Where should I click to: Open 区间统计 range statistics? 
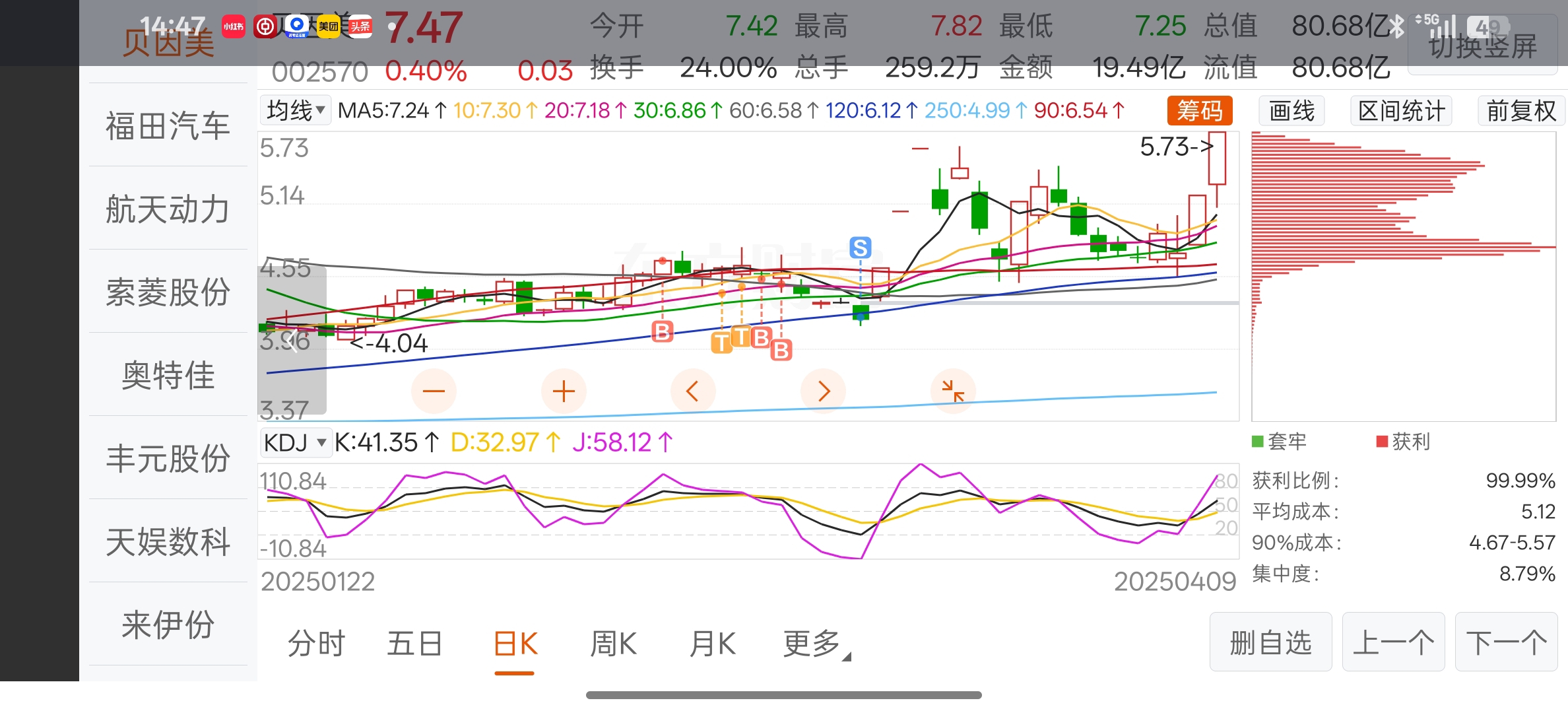coord(1402,110)
